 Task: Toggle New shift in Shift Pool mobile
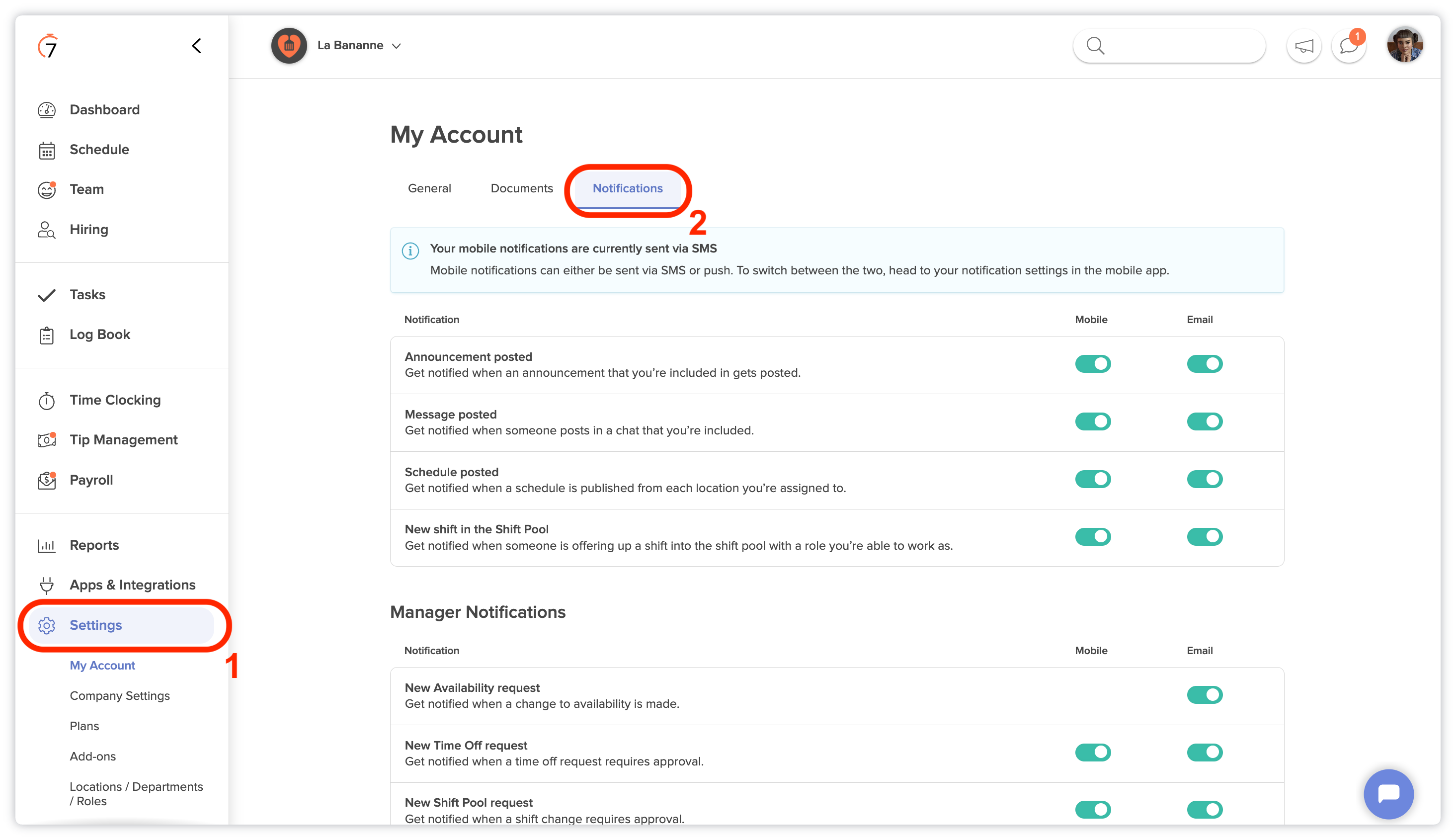coord(1092,536)
